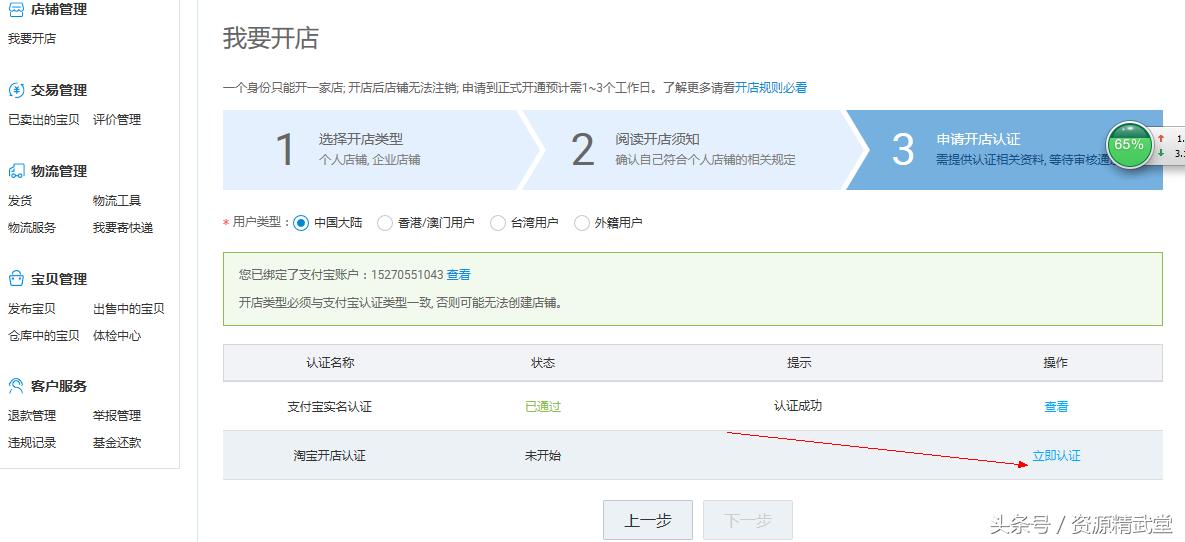Open 退款管理 in sidebar

pyautogui.click(x=32, y=416)
